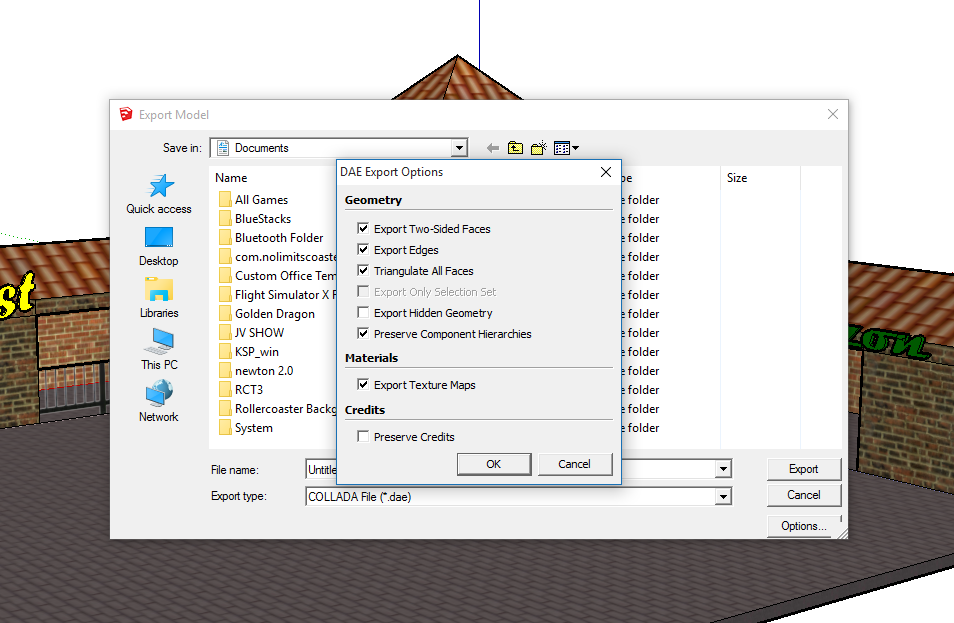
Task: Click the Quick access star icon
Action: pyautogui.click(x=159, y=187)
